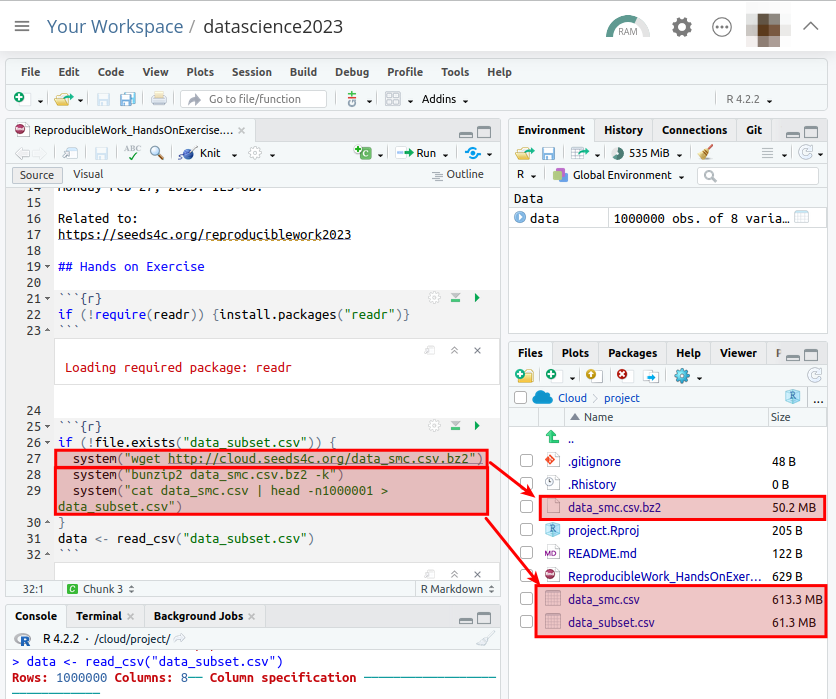Click the new file icon in main toolbar

point(20,98)
